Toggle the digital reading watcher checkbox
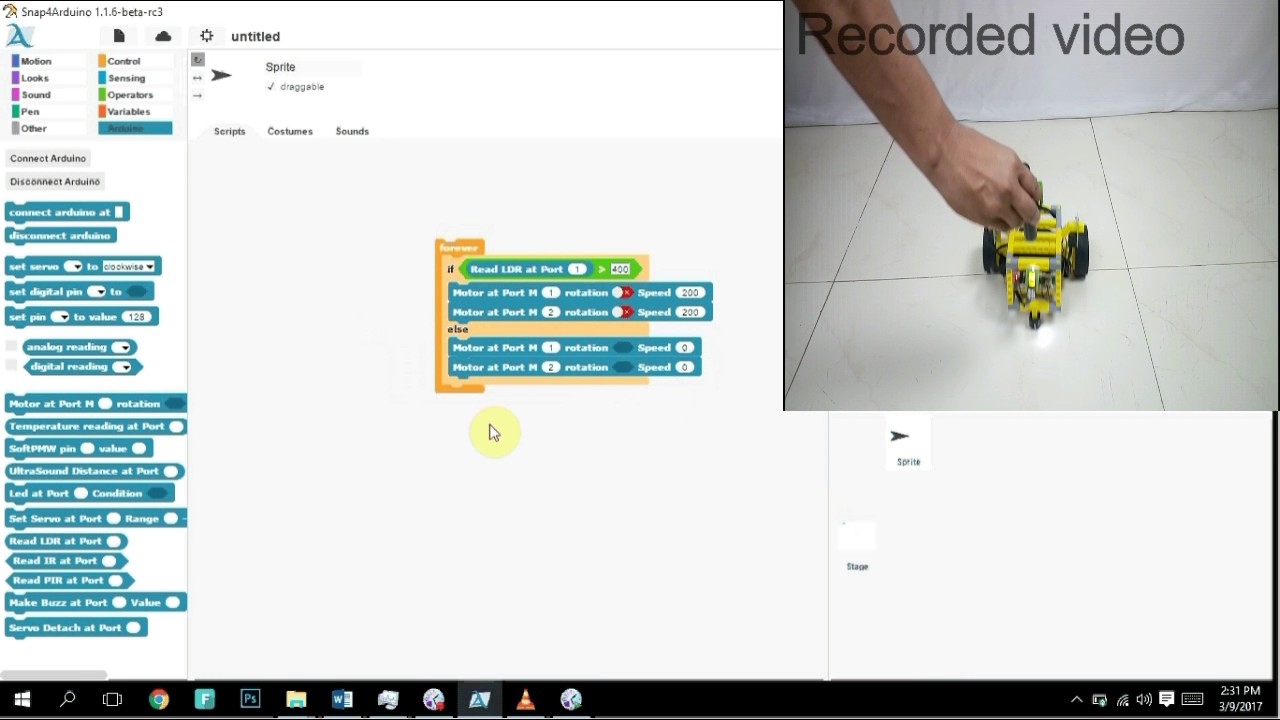 12,366
